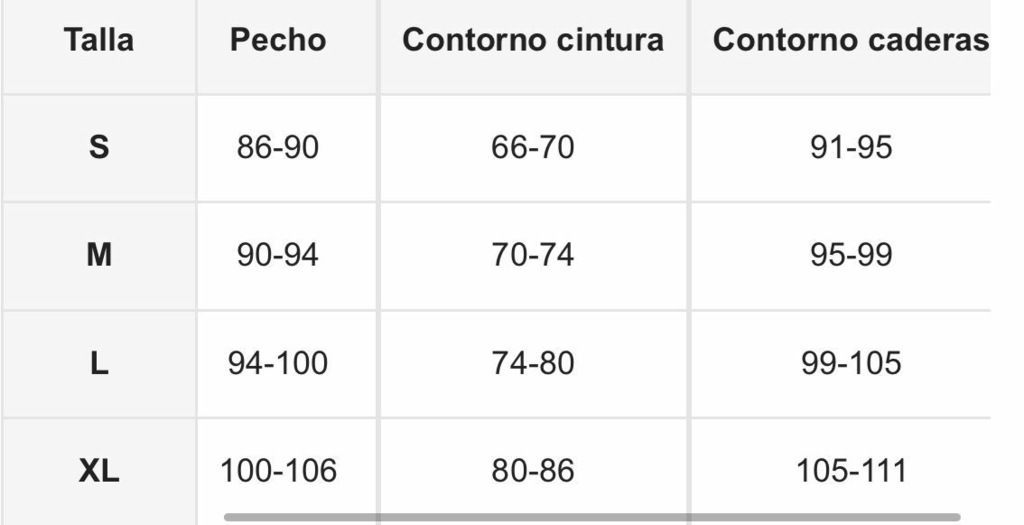Click the 80-86 waist measurement cell

point(533,470)
